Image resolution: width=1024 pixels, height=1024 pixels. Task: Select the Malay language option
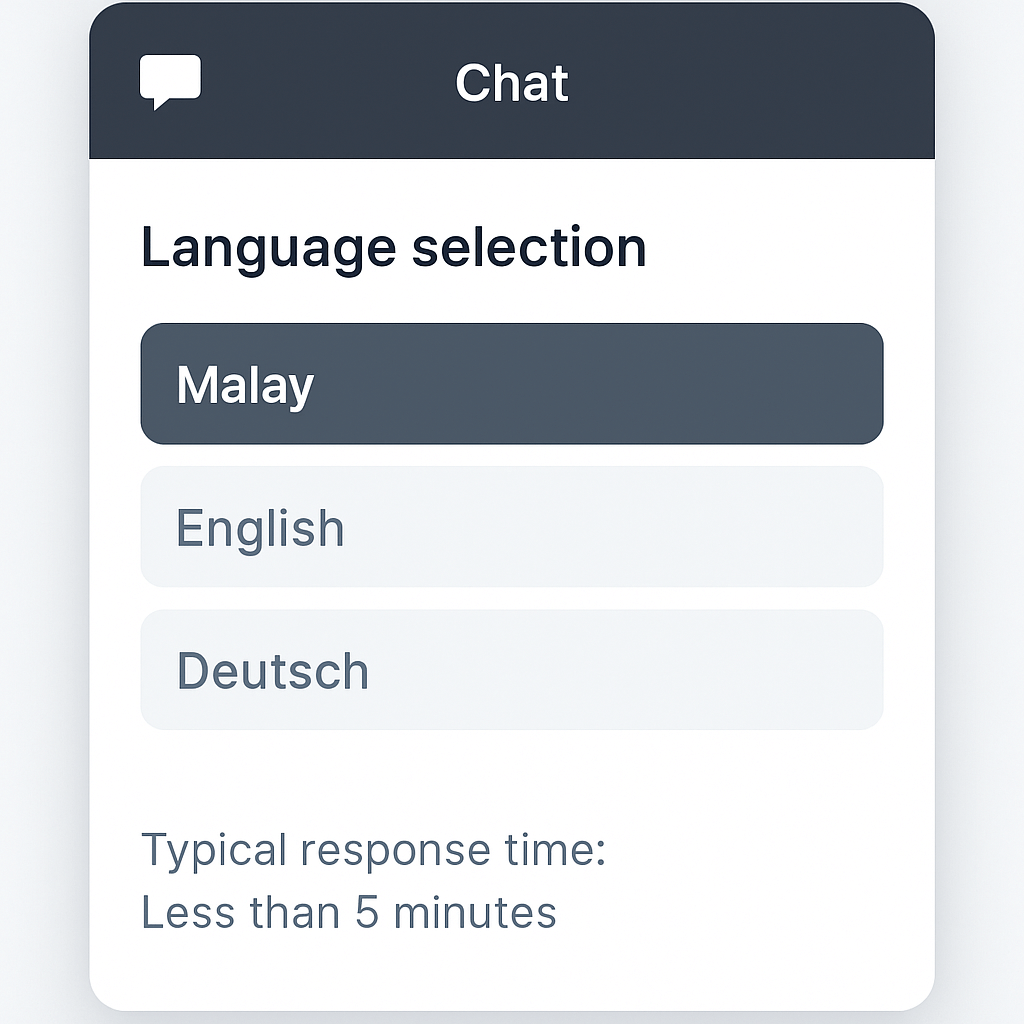click(511, 384)
